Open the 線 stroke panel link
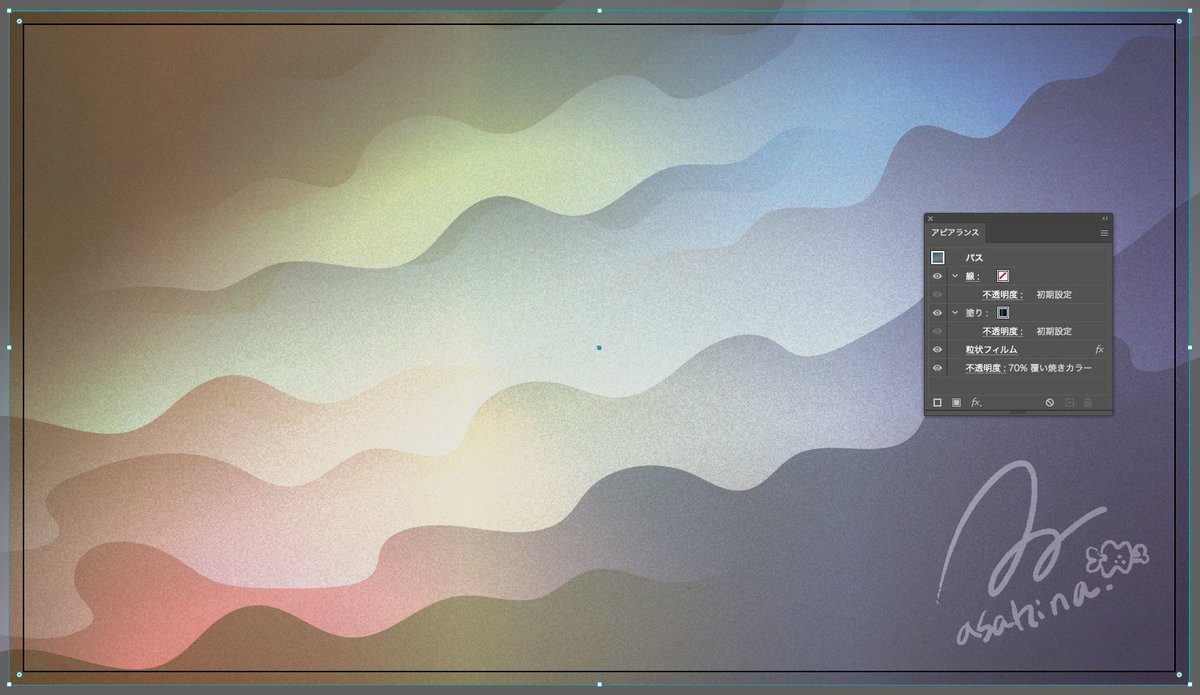Viewport: 1200px width, 695px height. 973,277
